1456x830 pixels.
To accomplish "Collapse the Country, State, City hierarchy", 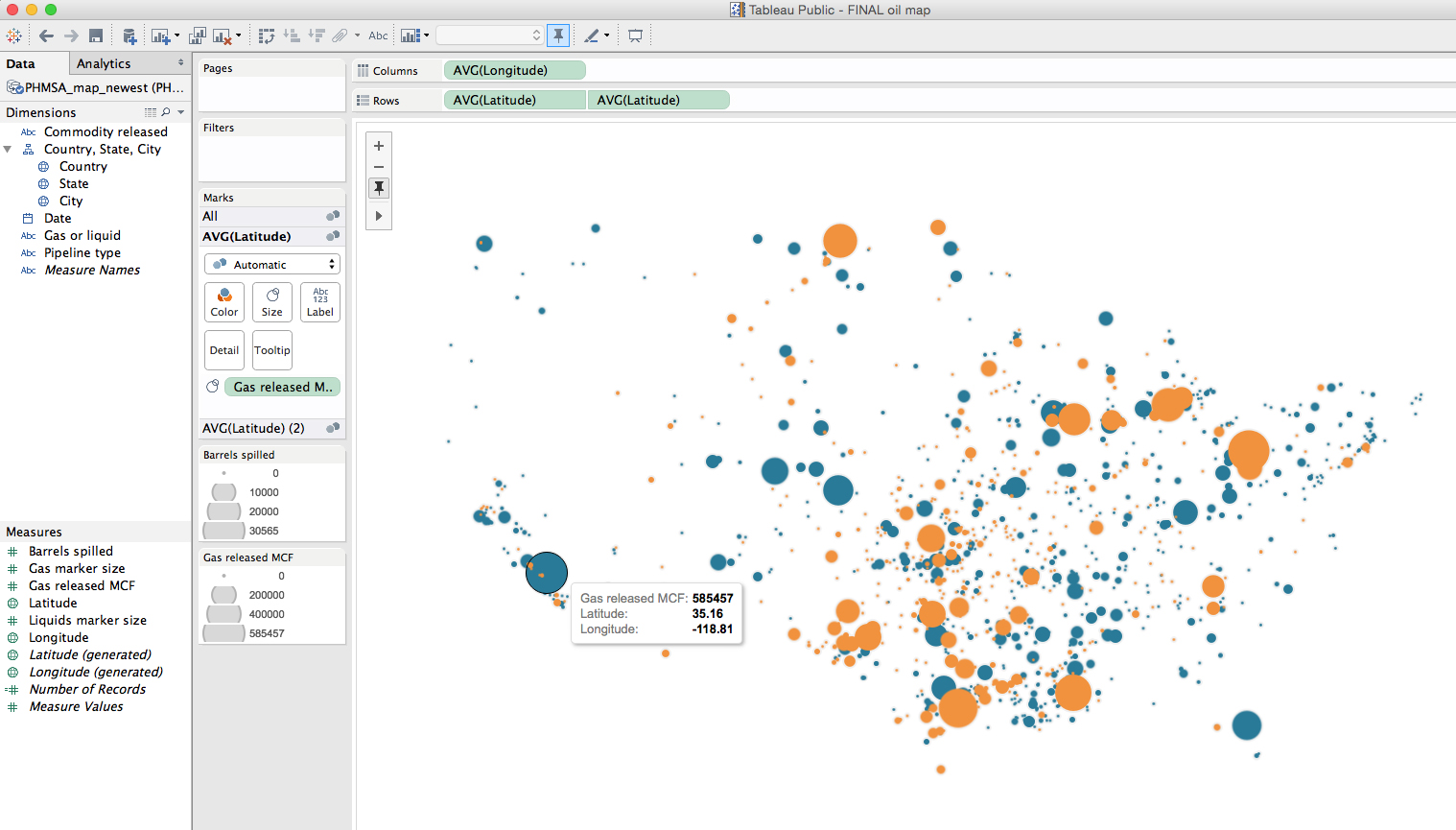I will 9,150.
